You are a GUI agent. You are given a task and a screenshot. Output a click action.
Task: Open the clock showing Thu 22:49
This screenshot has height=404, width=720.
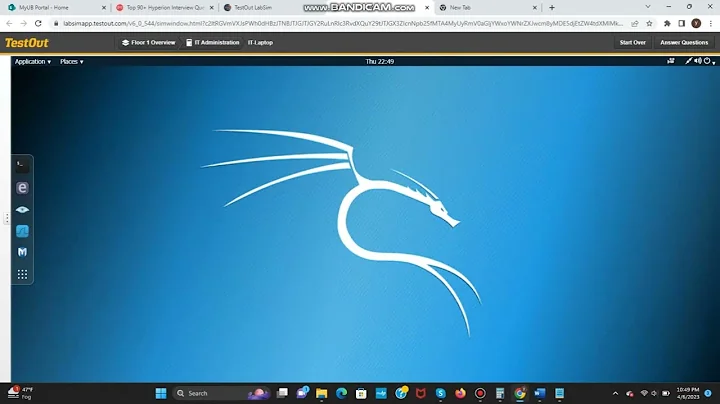pos(380,62)
